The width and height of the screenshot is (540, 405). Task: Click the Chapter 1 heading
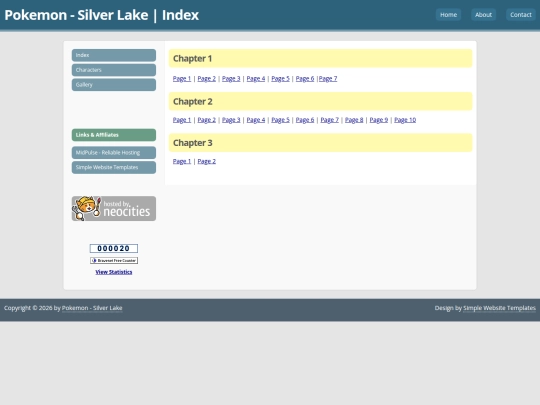click(320, 58)
